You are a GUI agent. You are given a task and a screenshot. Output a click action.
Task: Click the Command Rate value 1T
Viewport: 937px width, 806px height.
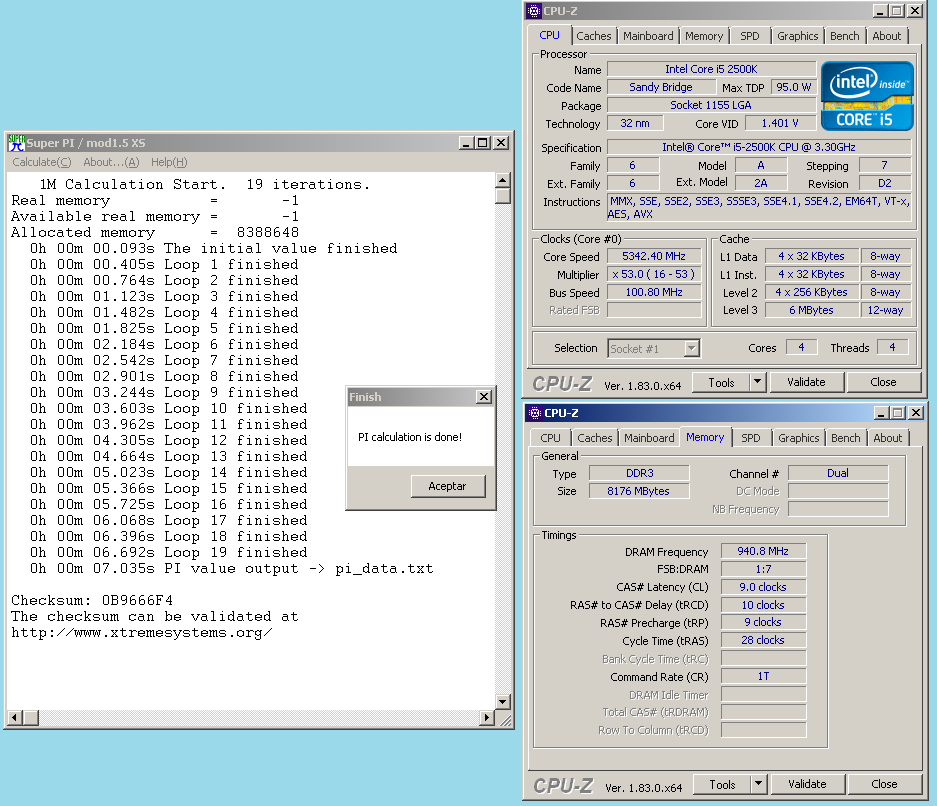click(x=763, y=676)
